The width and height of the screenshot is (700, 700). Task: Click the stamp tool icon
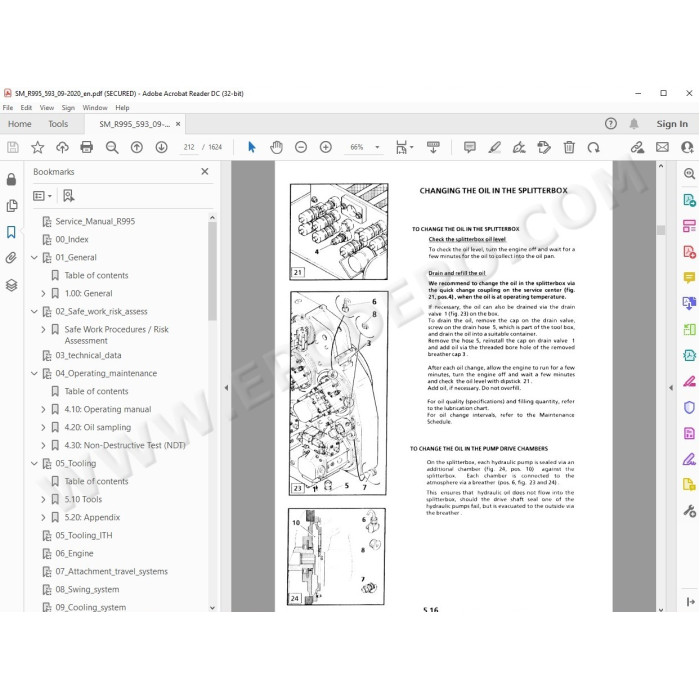544,147
